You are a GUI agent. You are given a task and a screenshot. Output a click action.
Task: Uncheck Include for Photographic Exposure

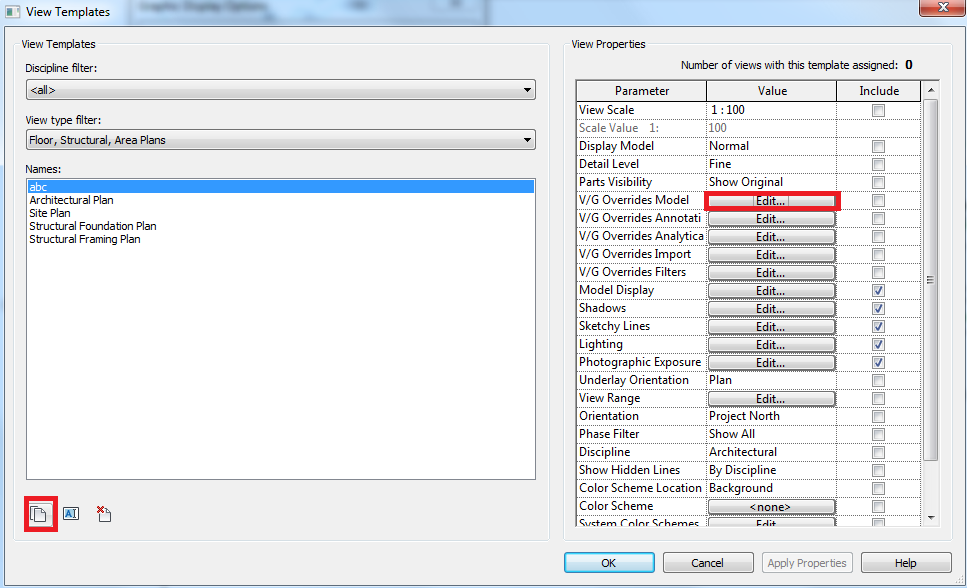(878, 363)
